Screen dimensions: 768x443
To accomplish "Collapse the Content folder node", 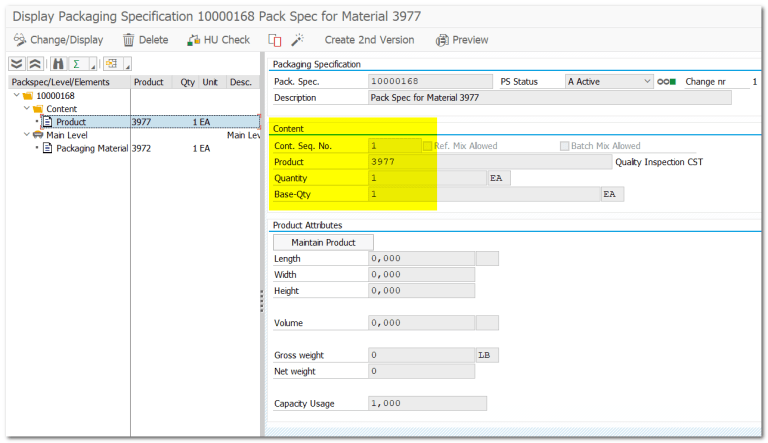I will pos(27,109).
